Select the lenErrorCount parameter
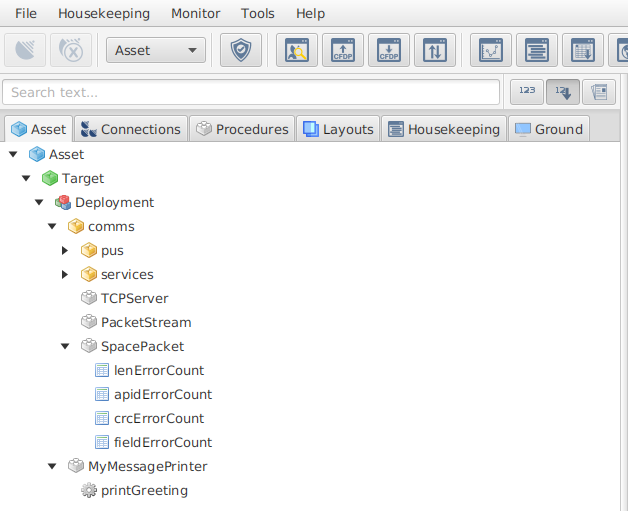 (159, 370)
